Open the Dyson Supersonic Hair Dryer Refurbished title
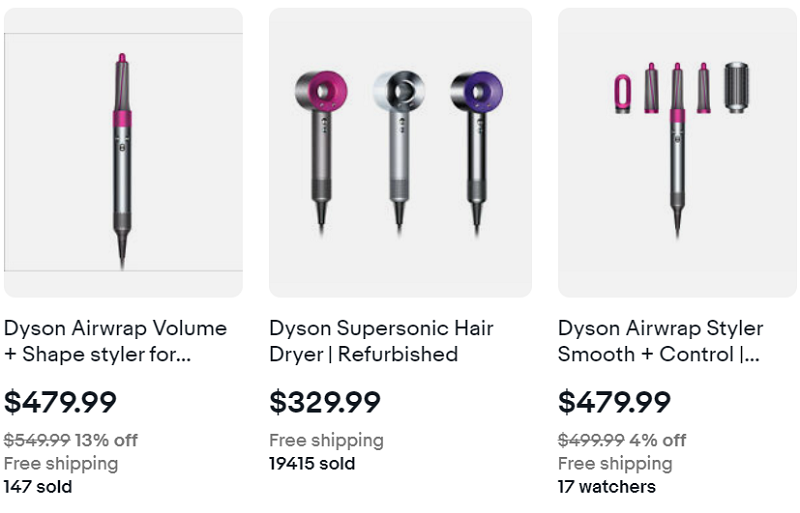800x513 pixels. click(x=381, y=341)
